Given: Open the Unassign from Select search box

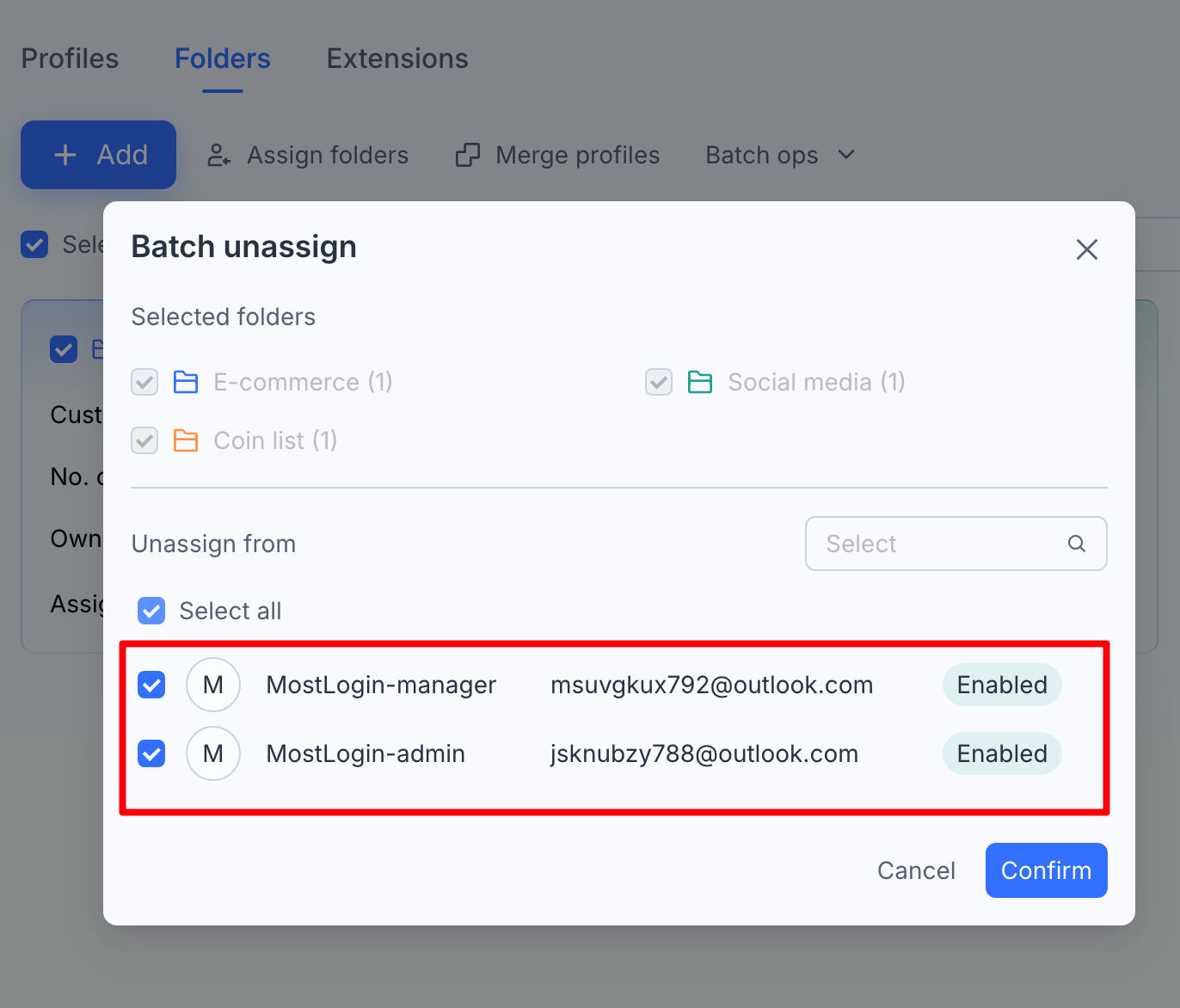Looking at the screenshot, I should point(956,544).
